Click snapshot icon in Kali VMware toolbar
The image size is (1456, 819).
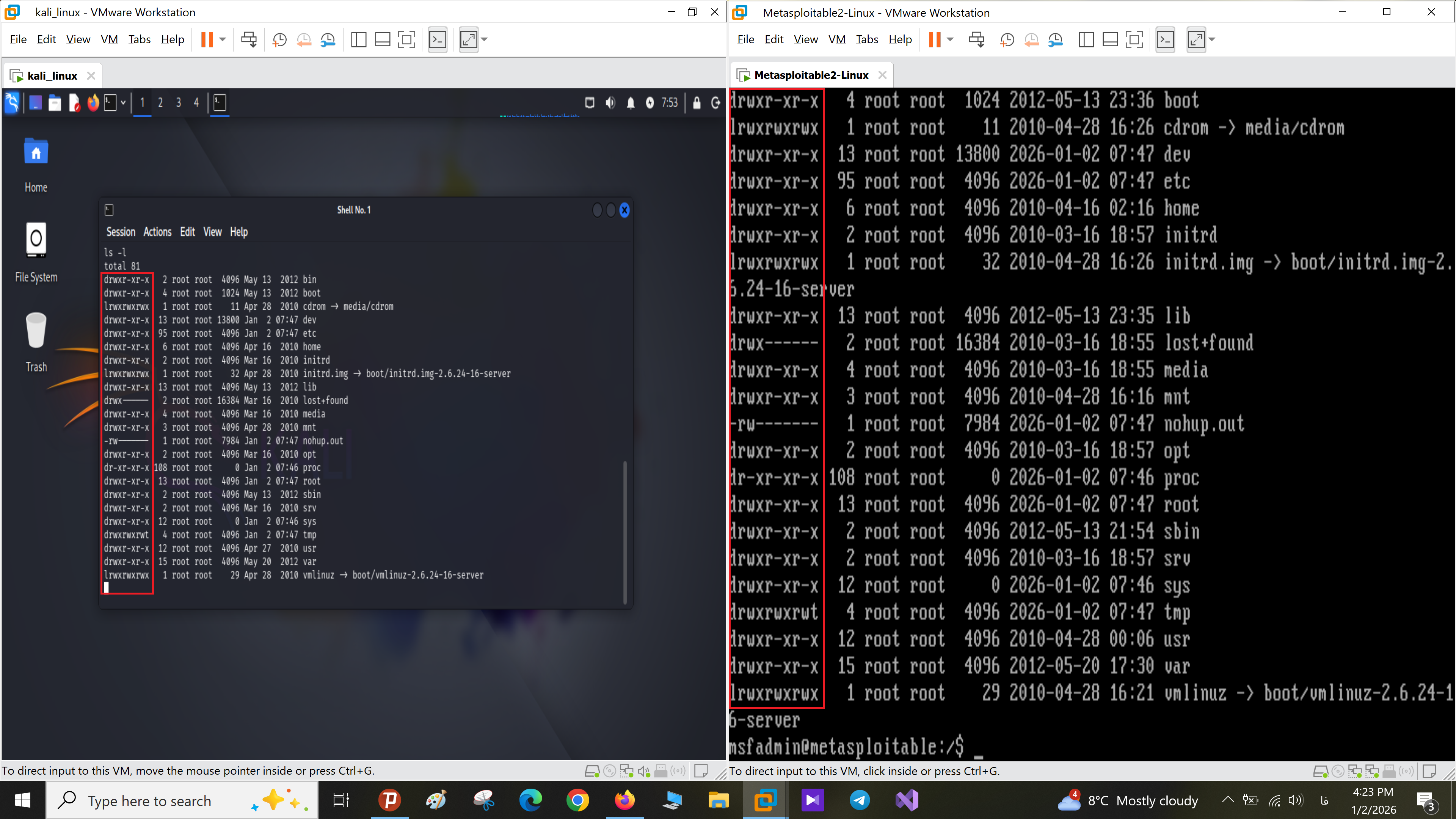point(279,39)
